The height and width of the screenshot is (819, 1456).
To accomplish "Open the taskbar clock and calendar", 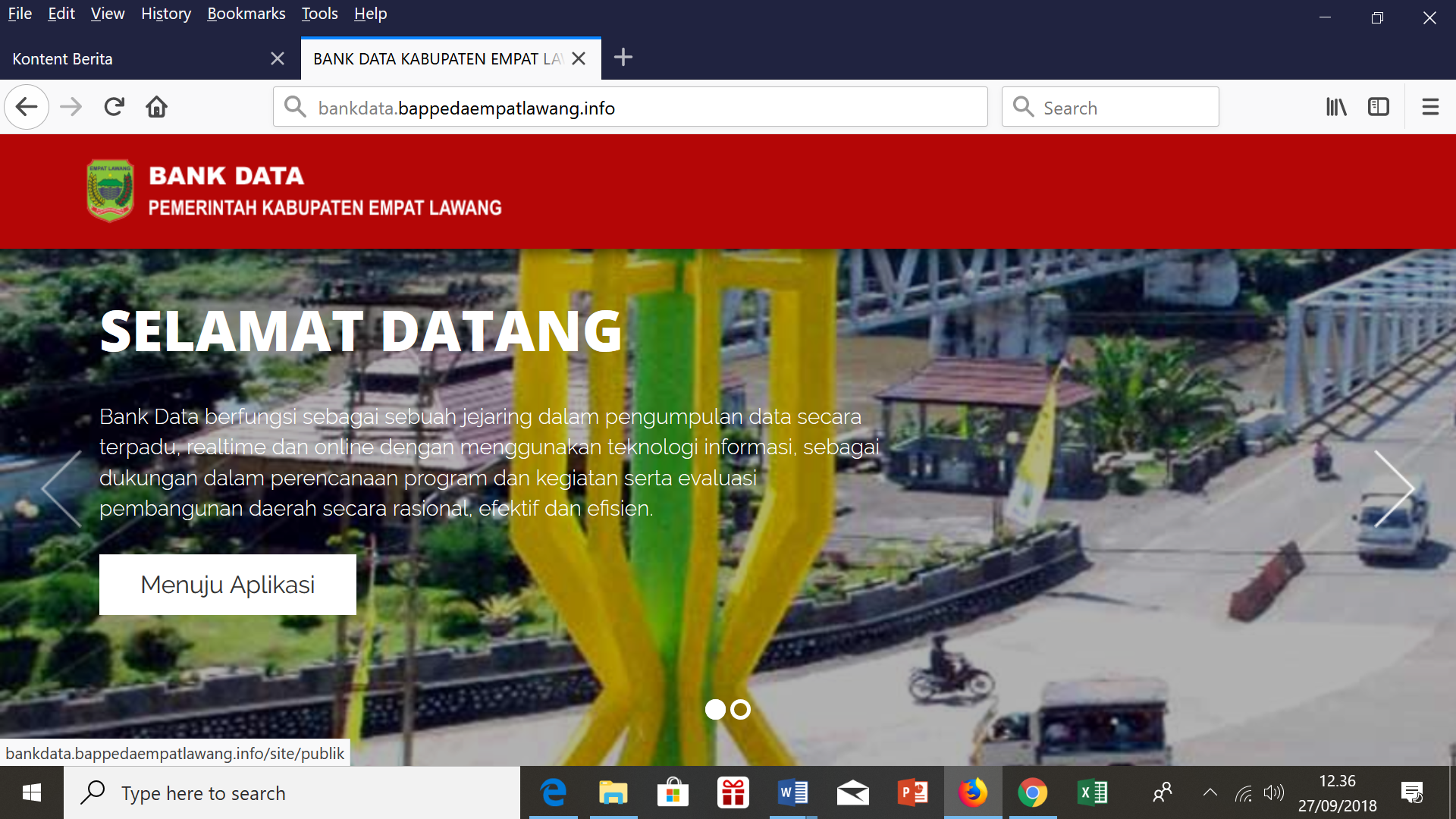I will (x=1338, y=793).
